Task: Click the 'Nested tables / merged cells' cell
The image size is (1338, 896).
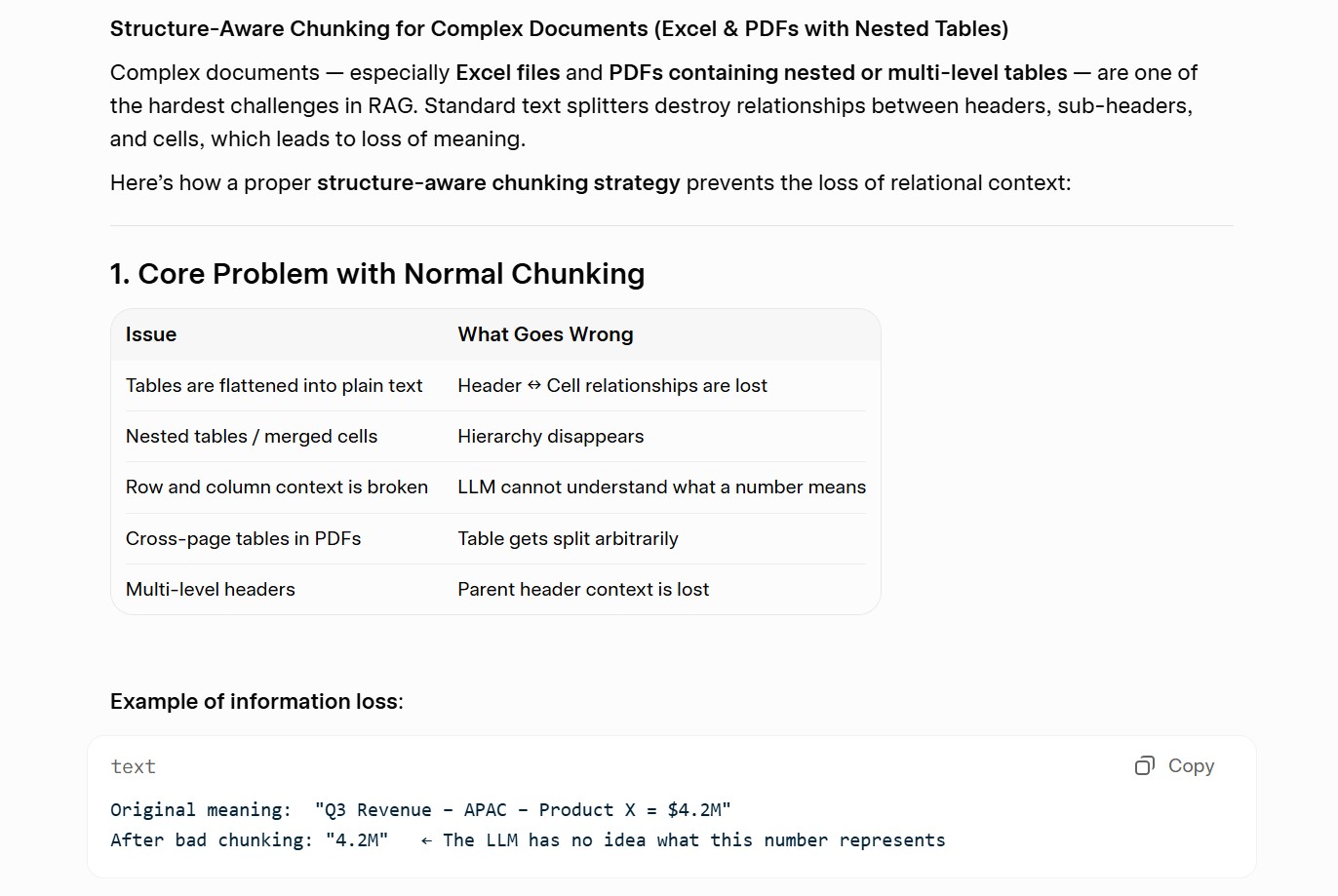Action: 252,437
